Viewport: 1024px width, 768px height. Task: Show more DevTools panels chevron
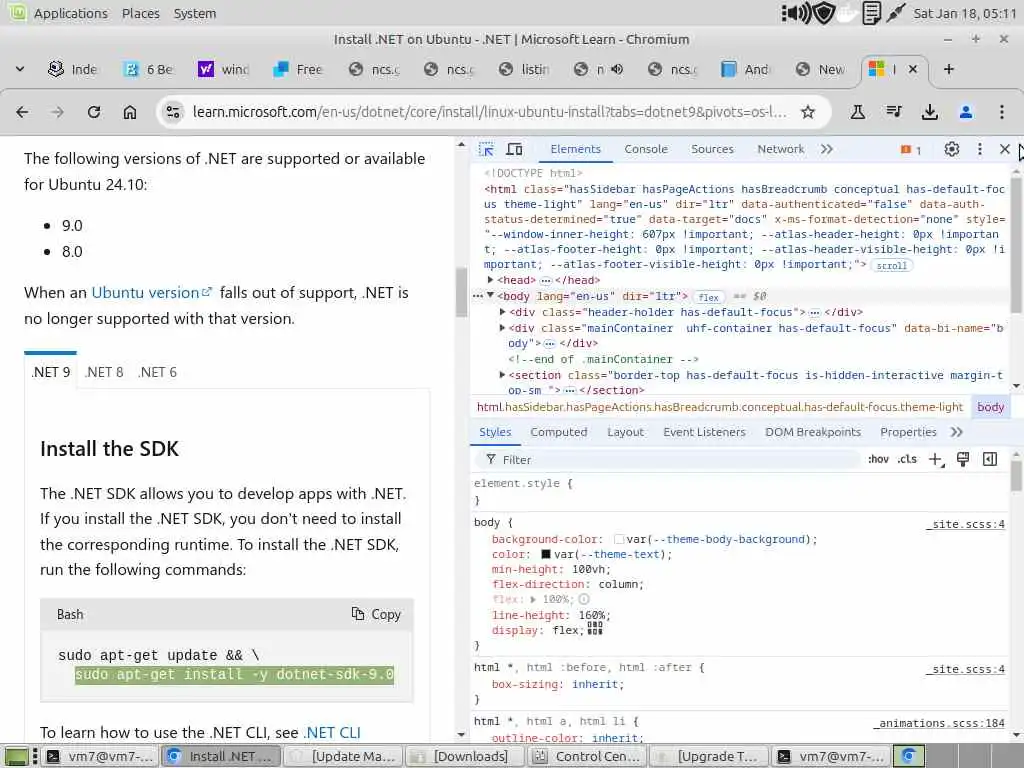[827, 150]
